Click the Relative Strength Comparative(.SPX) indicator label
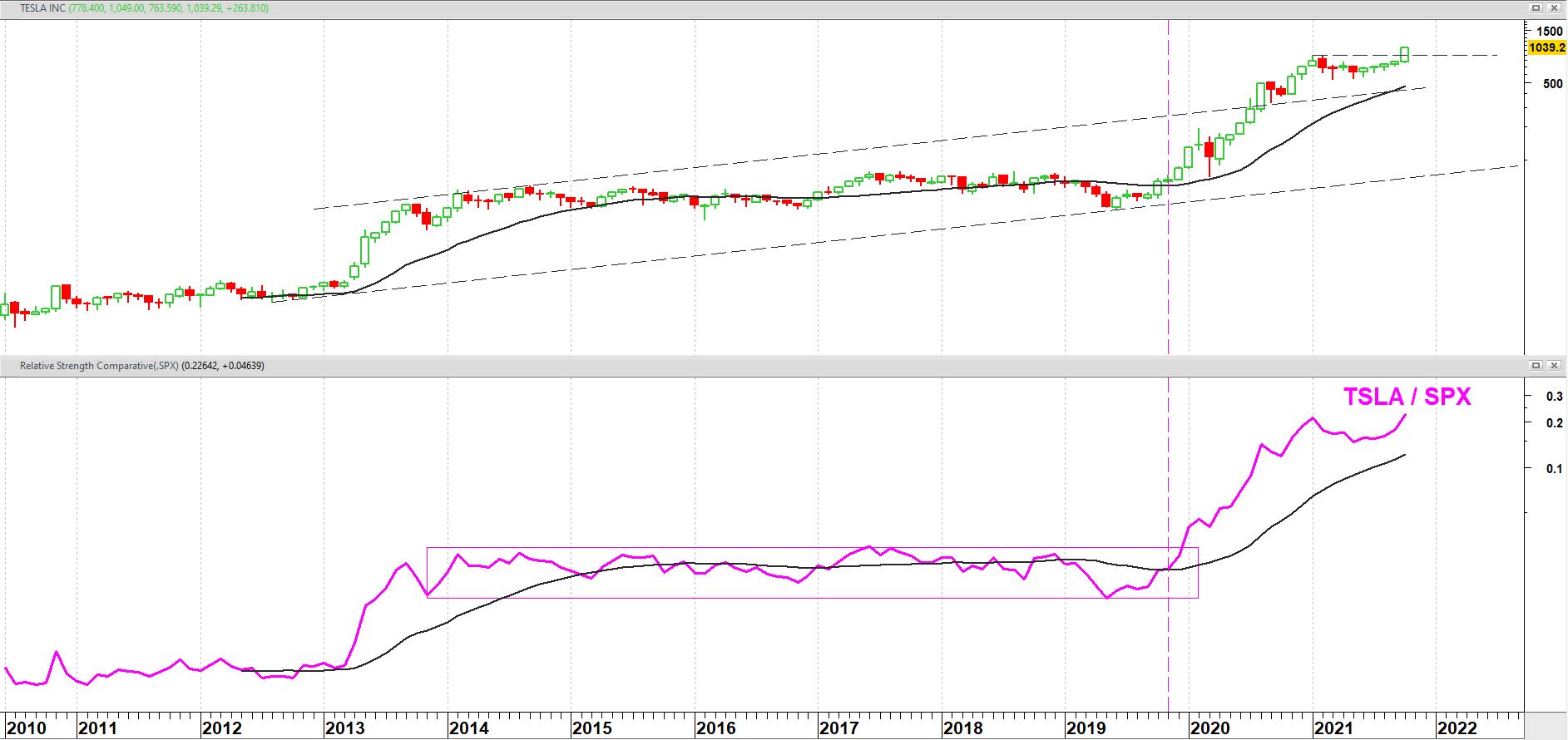 (x=100, y=366)
